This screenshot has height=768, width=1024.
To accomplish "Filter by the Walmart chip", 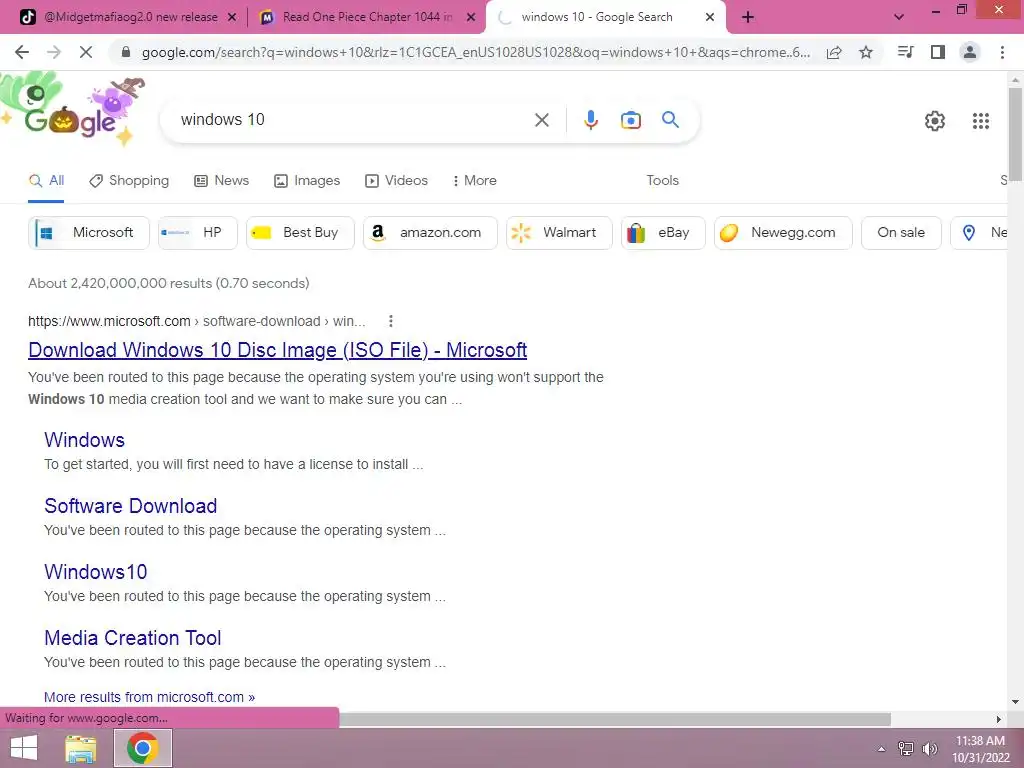I will (x=559, y=232).
